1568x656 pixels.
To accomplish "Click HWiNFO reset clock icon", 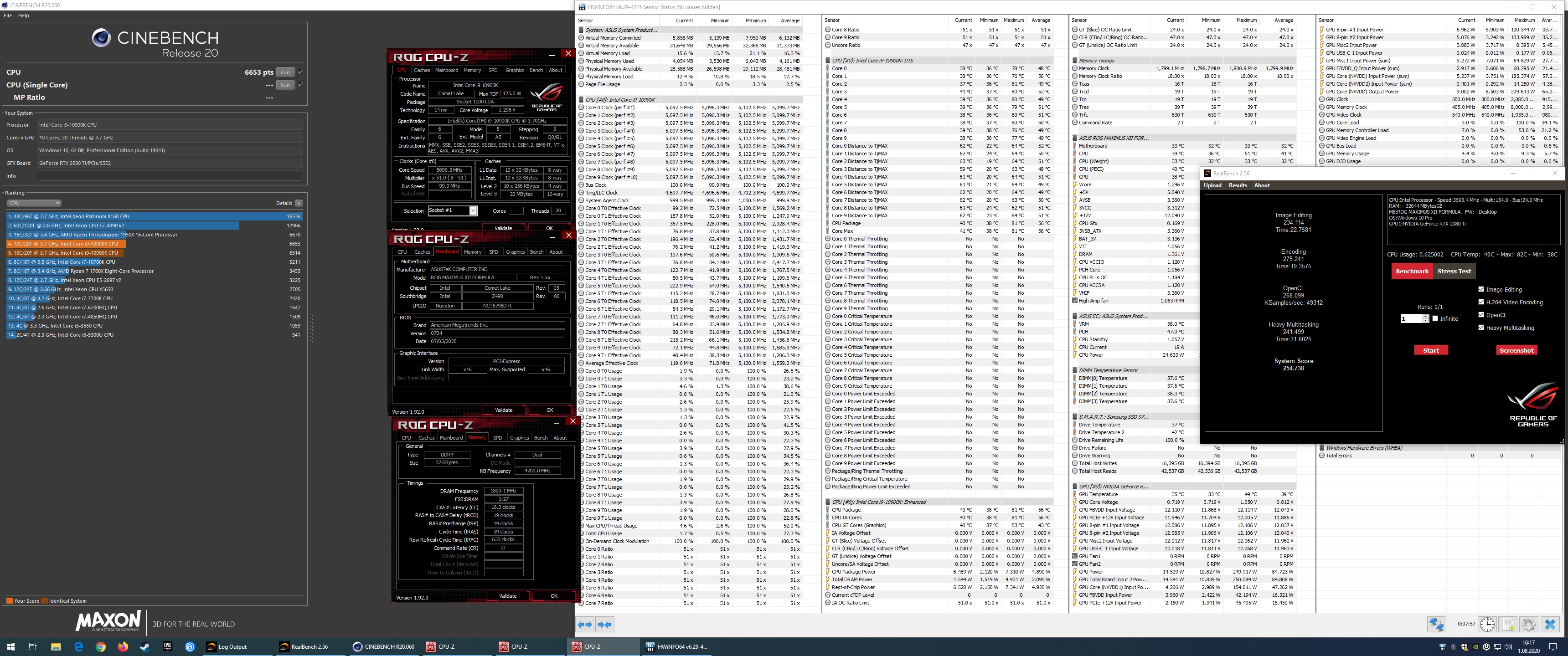I will (1487, 625).
